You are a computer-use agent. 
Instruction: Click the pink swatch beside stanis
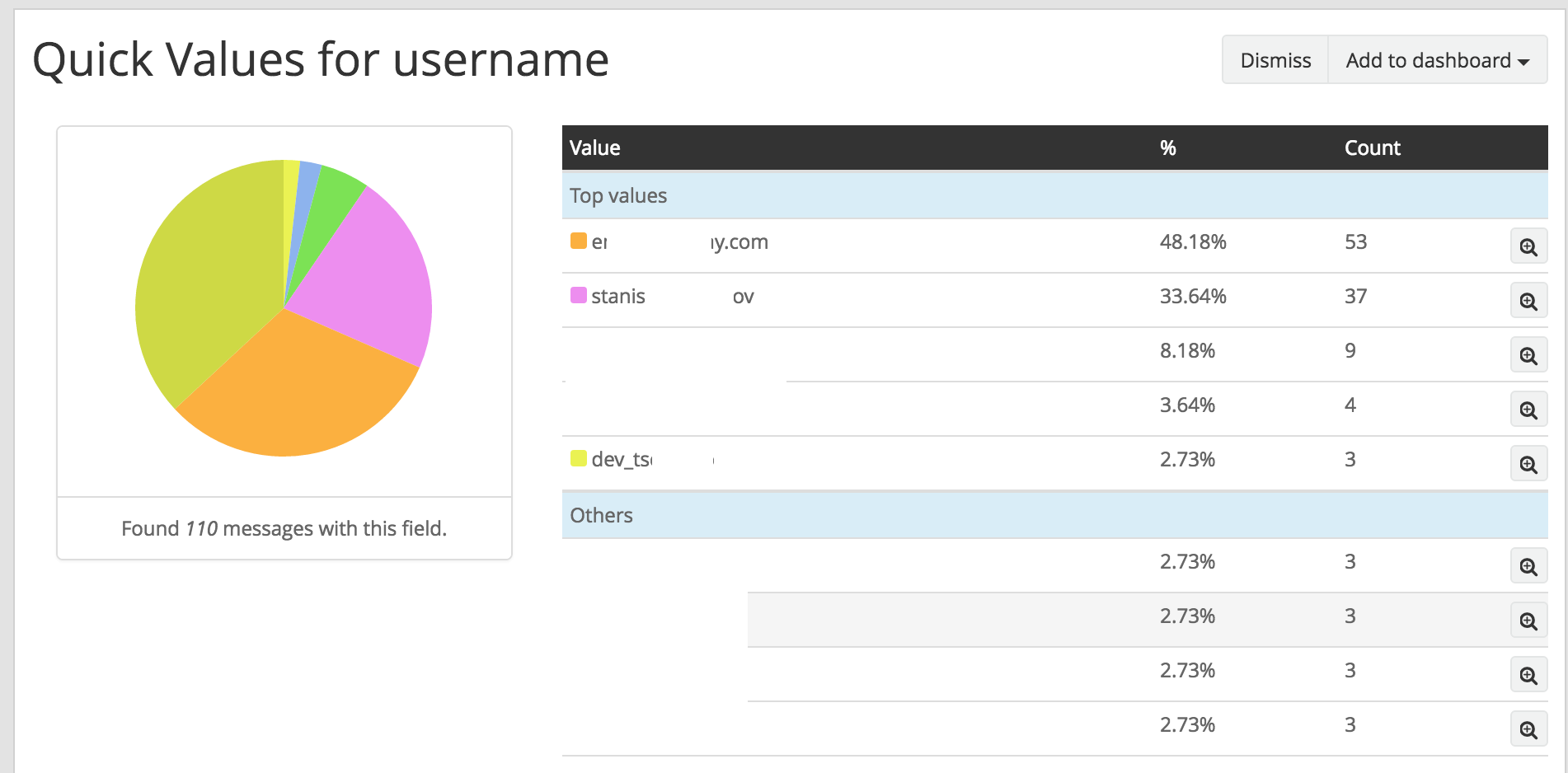(579, 295)
